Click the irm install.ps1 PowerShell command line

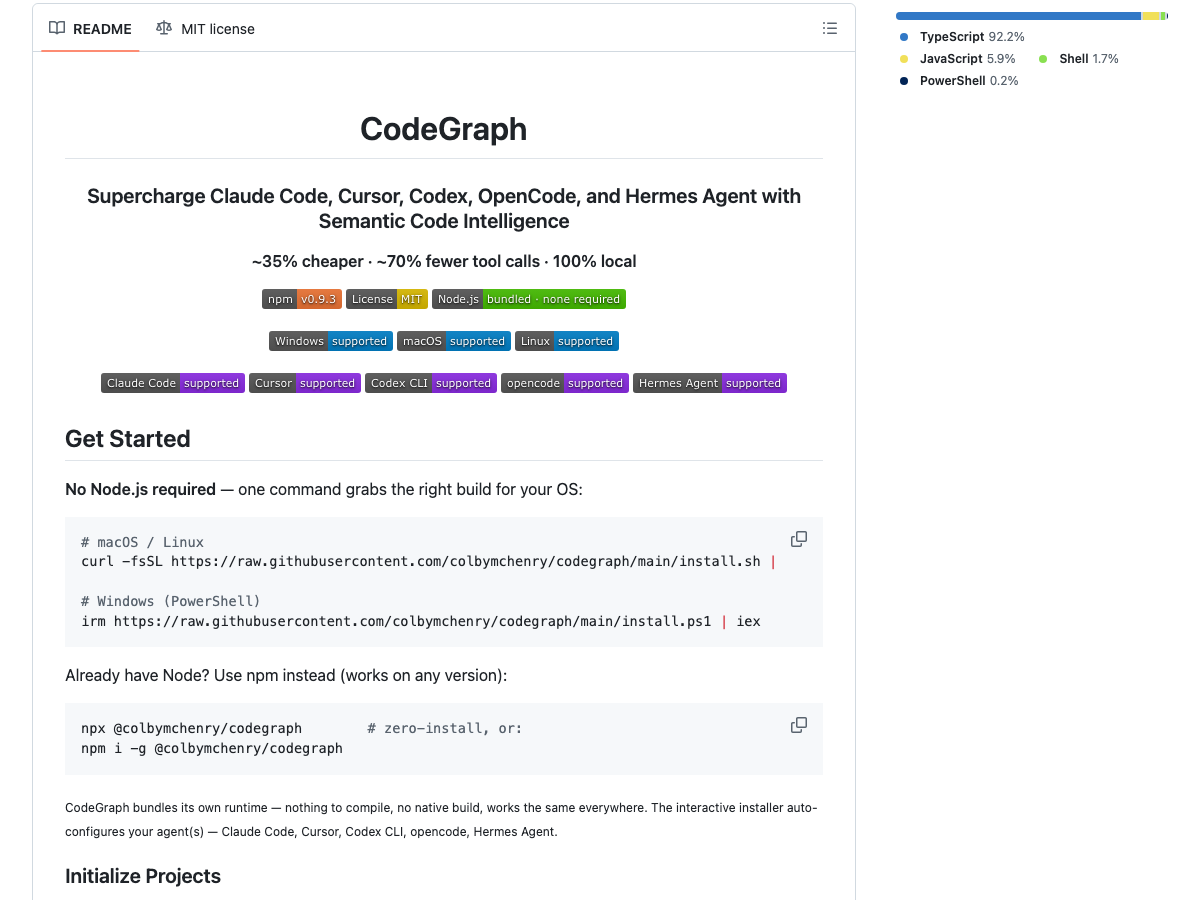click(x=421, y=621)
